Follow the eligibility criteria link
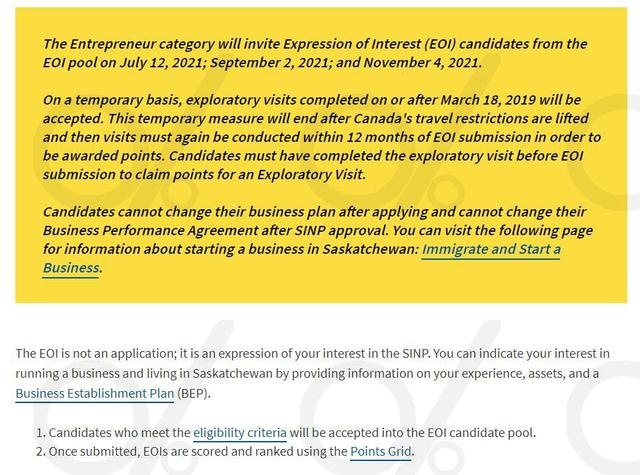This screenshot has width=640, height=475. 240,433
